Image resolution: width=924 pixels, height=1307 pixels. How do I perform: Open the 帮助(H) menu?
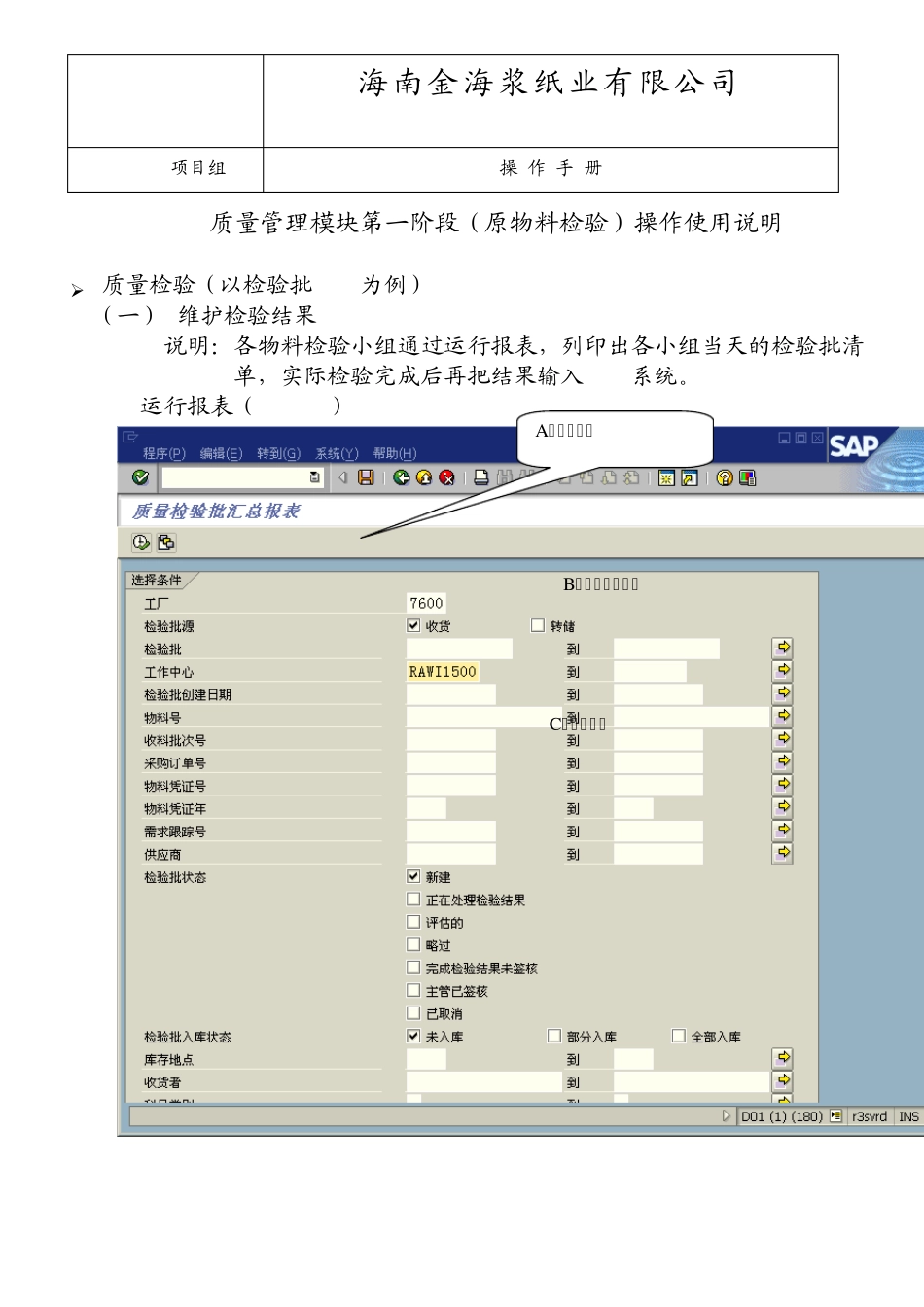coord(395,454)
